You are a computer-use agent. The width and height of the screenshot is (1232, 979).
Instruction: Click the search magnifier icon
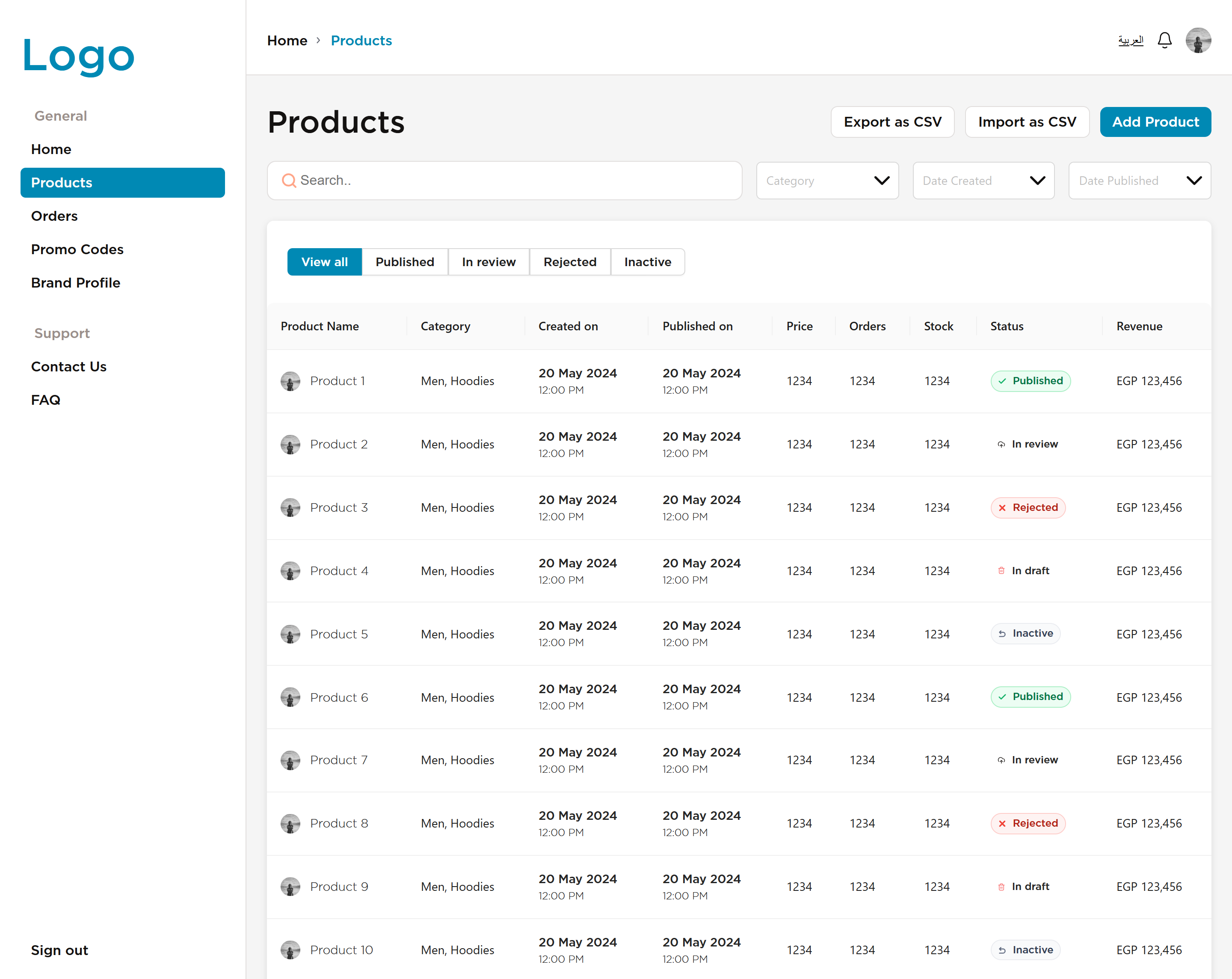[289, 181]
